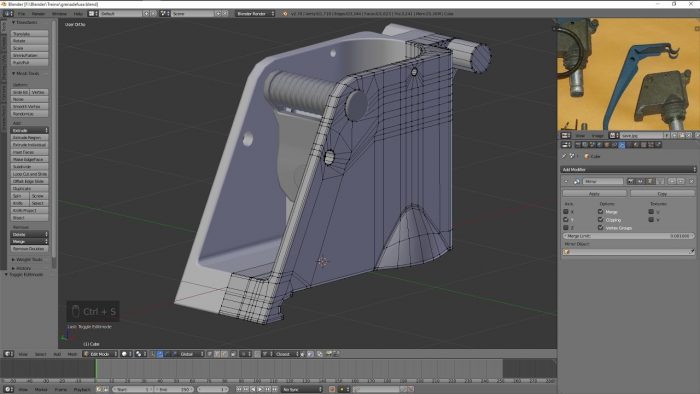
Task: Open the Global transform orientation dropdown
Action: pos(192,354)
